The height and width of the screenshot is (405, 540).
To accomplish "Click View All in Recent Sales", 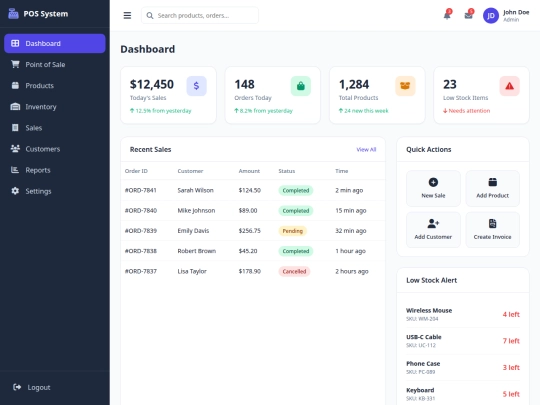I will pos(366,149).
